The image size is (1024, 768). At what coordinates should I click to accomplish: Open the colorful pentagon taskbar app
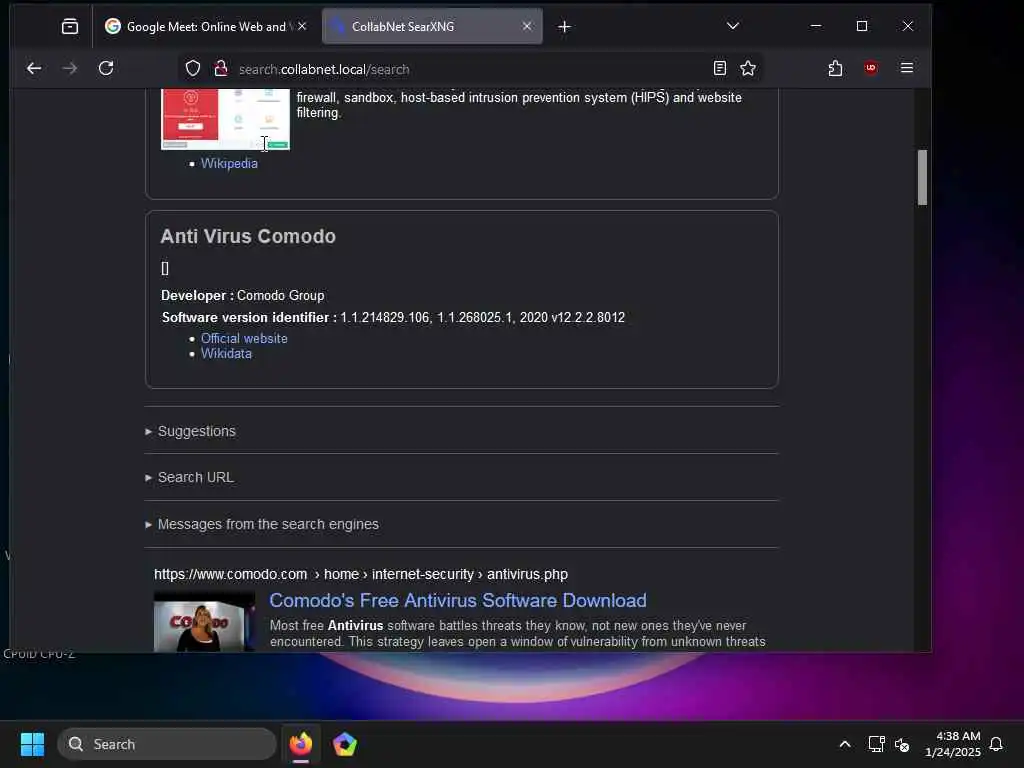pyautogui.click(x=345, y=744)
